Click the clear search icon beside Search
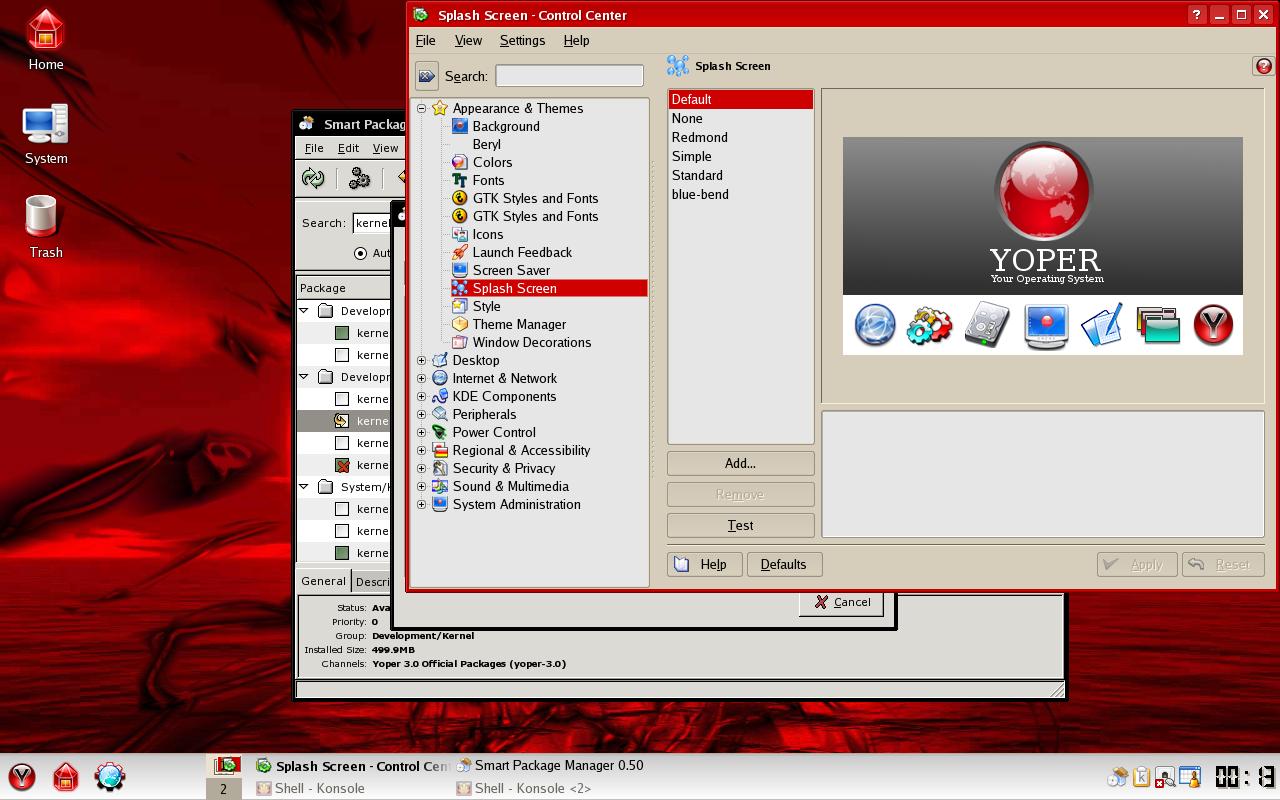 tap(427, 76)
